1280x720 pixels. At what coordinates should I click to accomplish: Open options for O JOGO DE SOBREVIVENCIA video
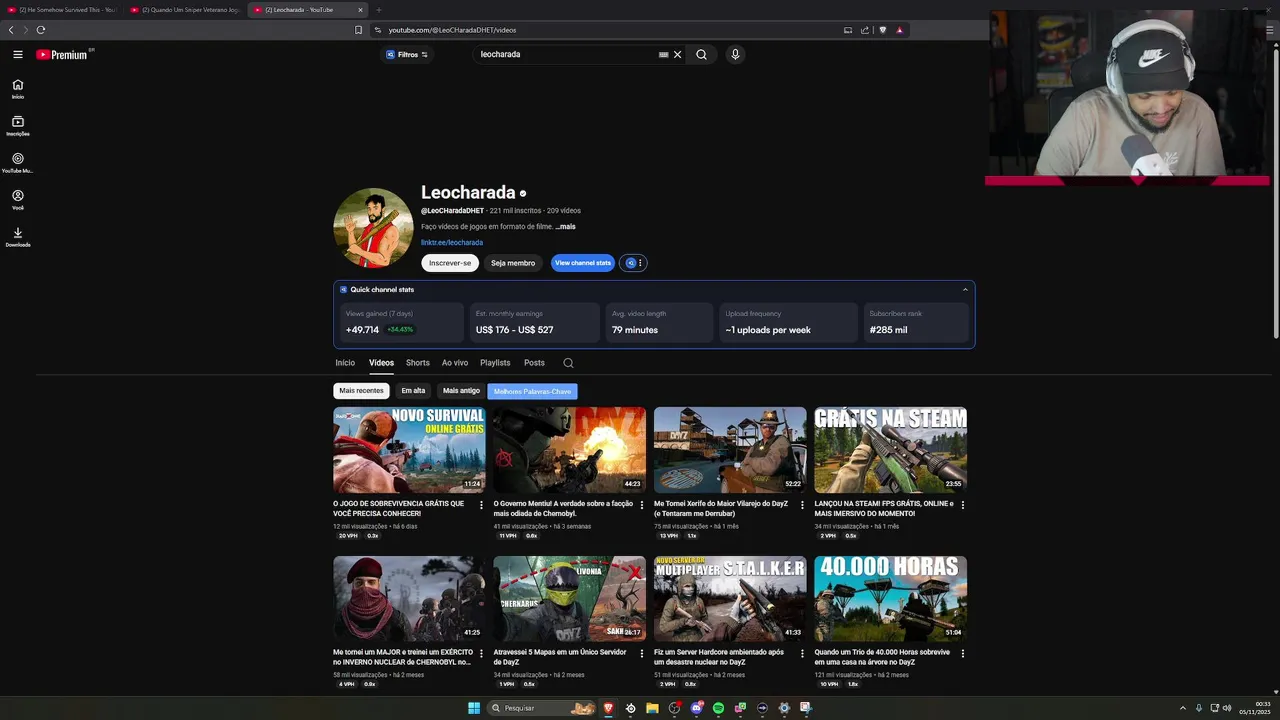(x=481, y=505)
